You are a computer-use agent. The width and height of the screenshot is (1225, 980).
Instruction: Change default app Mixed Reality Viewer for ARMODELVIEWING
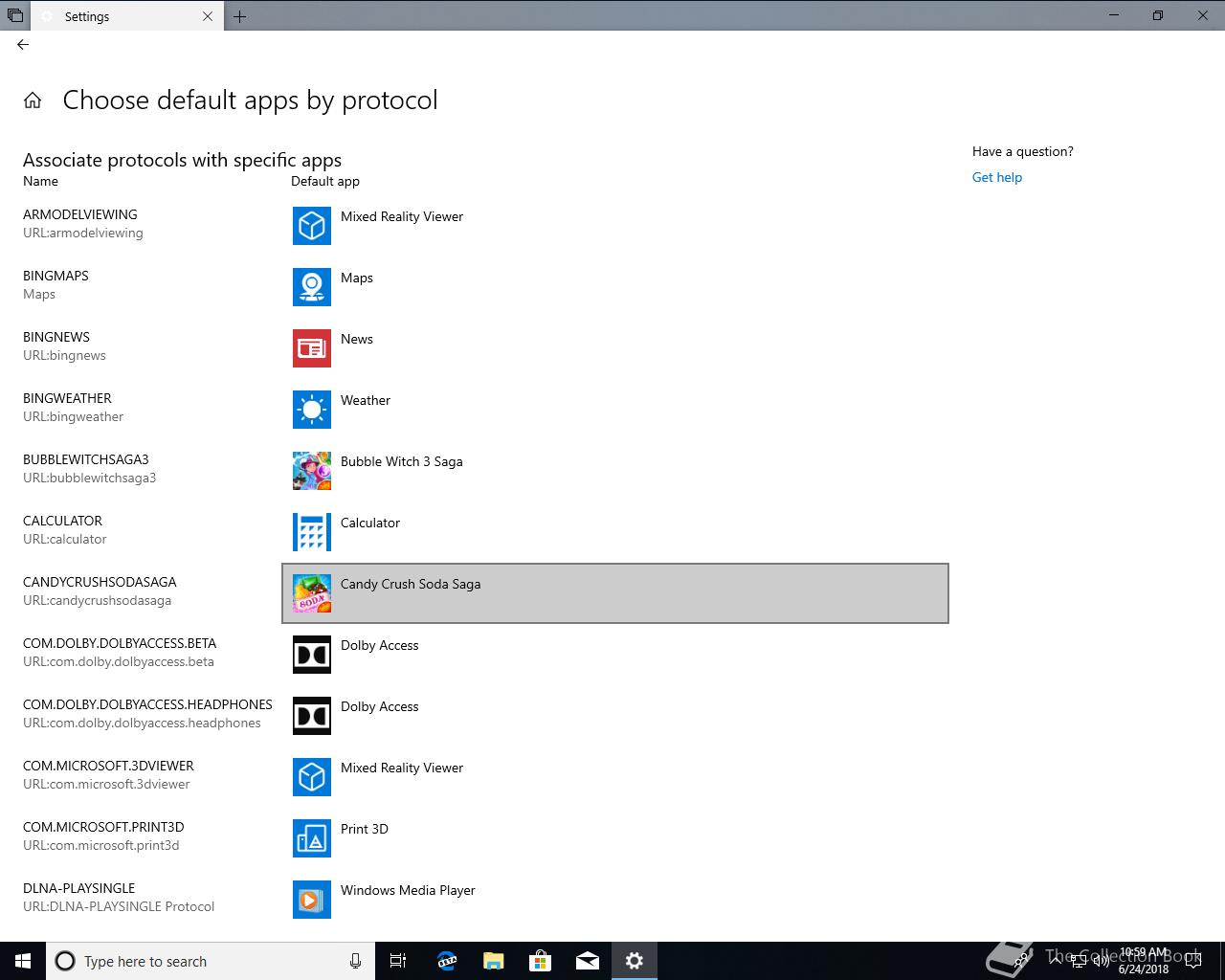point(615,226)
